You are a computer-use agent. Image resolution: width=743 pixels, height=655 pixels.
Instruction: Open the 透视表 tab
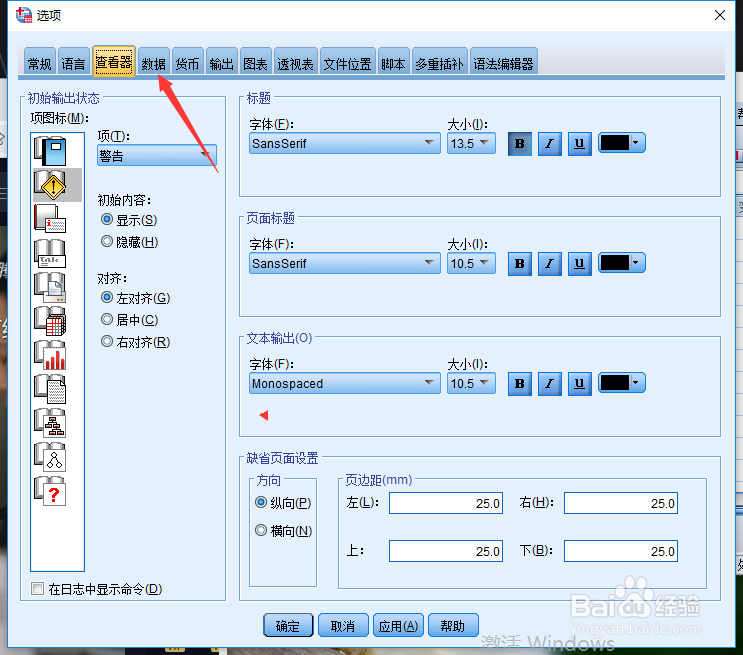[x=296, y=63]
